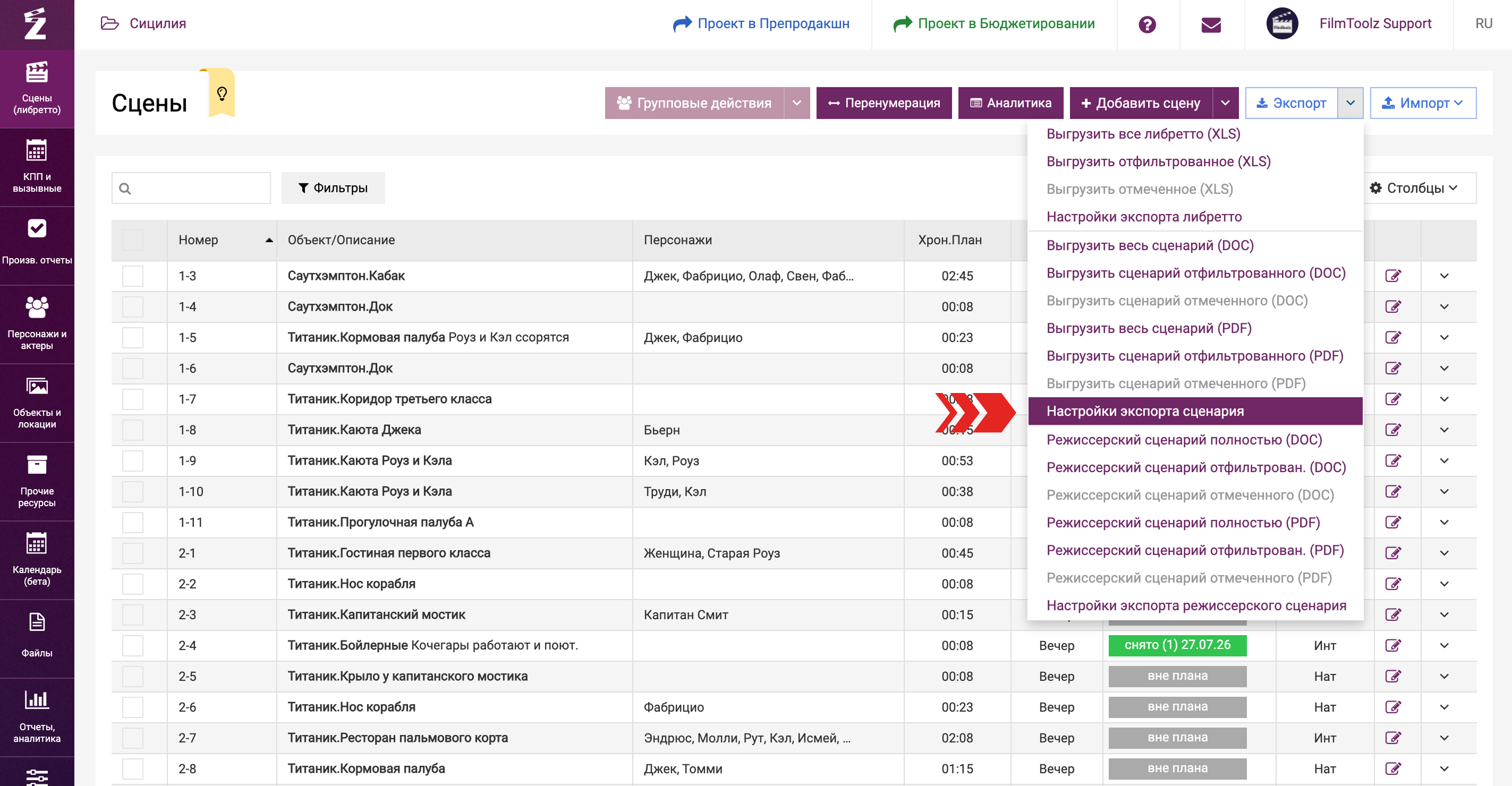
Task: Open Произв. отчеты sidebar section
Action: pyautogui.click(x=37, y=246)
